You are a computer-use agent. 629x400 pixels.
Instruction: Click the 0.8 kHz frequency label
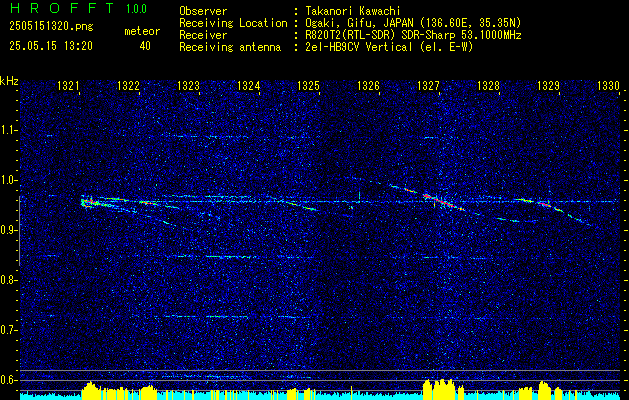pyautogui.click(x=9, y=280)
